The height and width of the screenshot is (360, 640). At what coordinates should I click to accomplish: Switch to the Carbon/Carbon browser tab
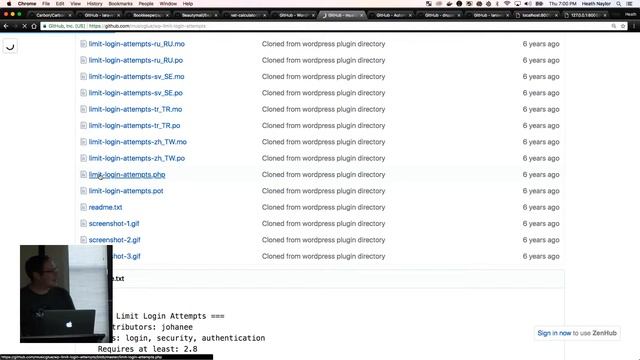pyautogui.click(x=50, y=15)
